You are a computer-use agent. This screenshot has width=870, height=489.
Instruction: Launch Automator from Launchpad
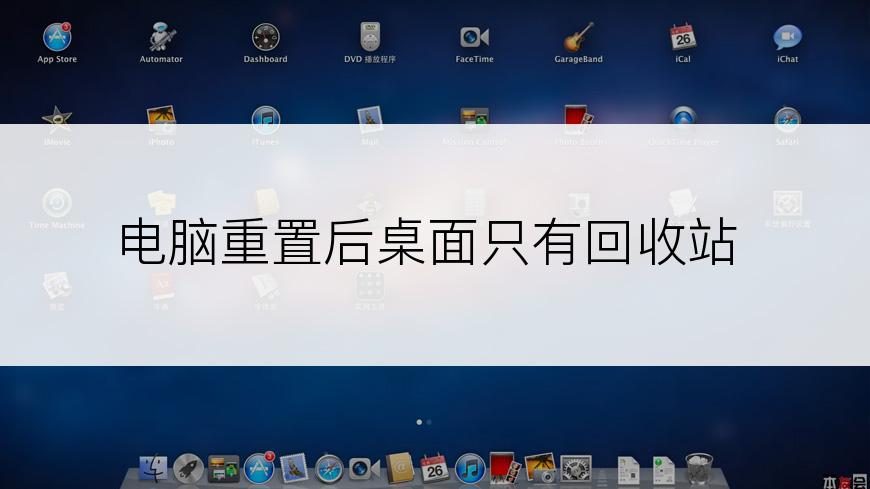tap(161, 37)
